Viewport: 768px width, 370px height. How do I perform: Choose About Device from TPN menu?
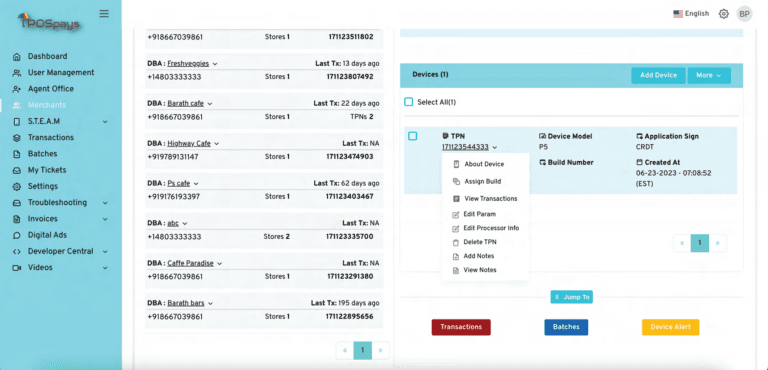pyautogui.click(x=484, y=164)
